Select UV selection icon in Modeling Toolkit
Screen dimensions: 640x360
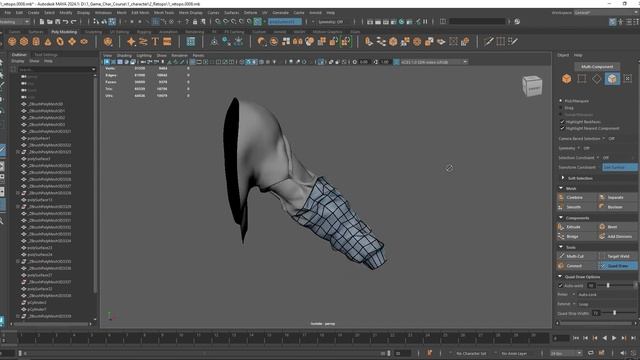627,78
